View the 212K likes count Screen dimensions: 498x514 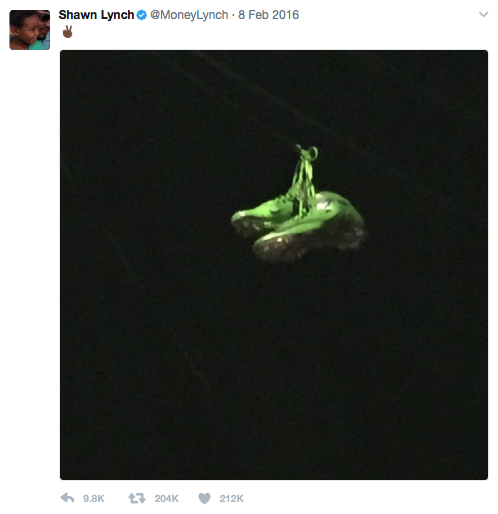pyautogui.click(x=231, y=498)
